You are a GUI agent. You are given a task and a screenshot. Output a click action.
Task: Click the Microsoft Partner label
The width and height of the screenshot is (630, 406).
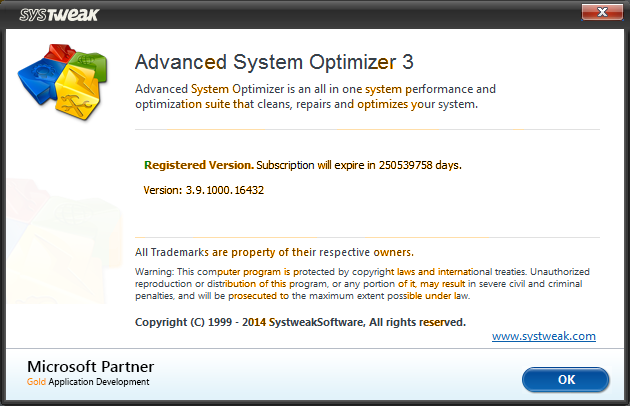[x=90, y=367]
